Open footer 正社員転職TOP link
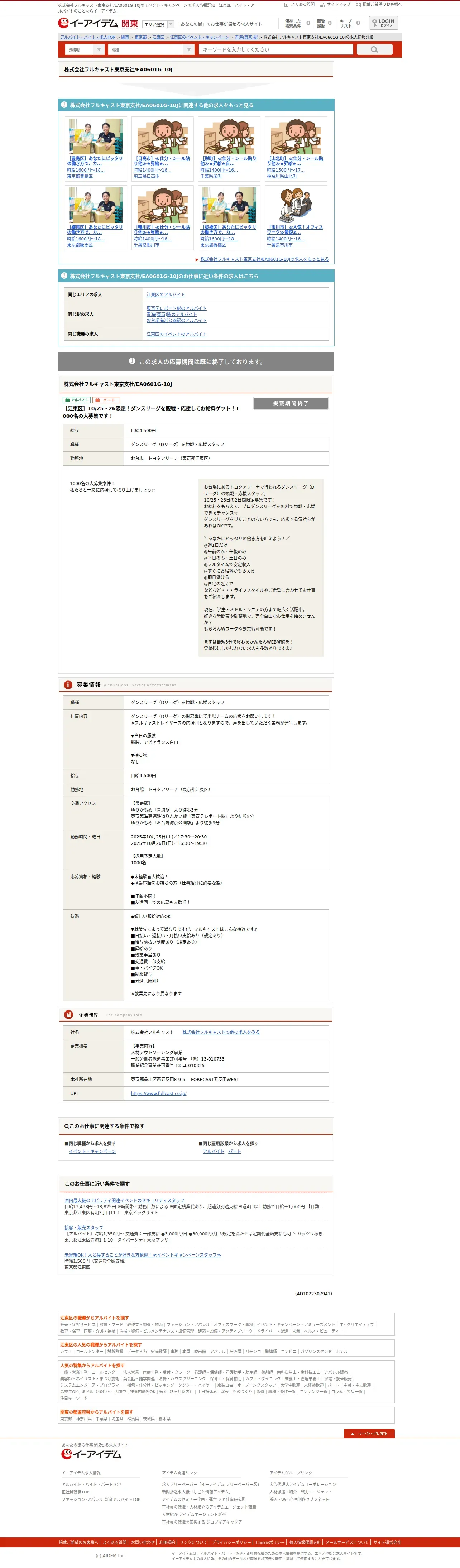460x1568 pixels. [76, 1492]
